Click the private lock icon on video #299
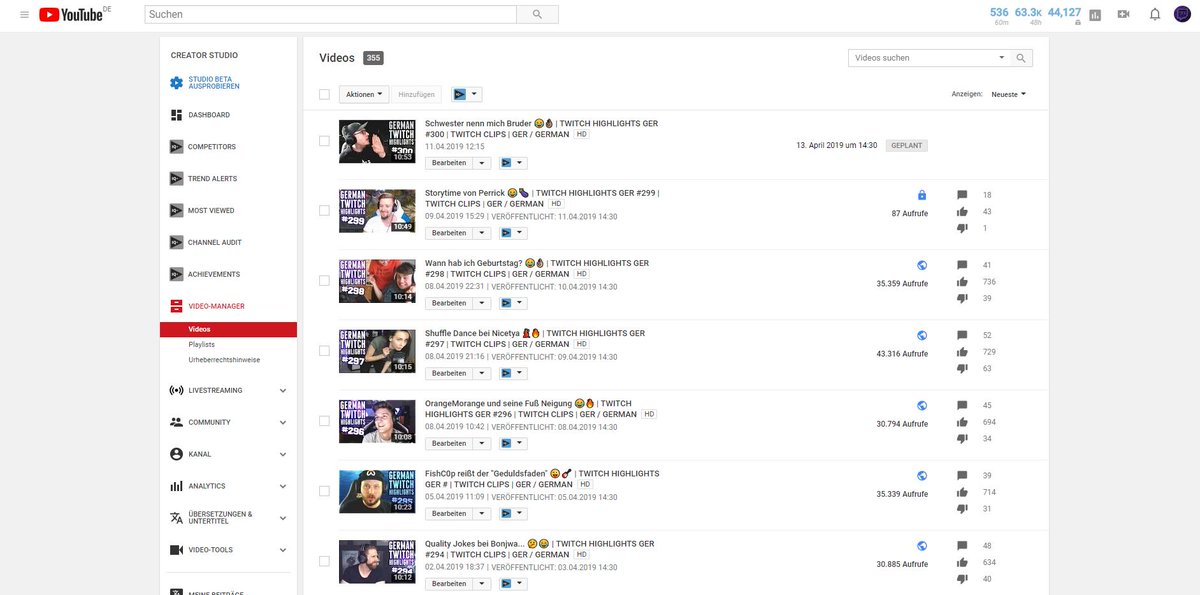The width and height of the screenshot is (1200, 595). click(922, 195)
